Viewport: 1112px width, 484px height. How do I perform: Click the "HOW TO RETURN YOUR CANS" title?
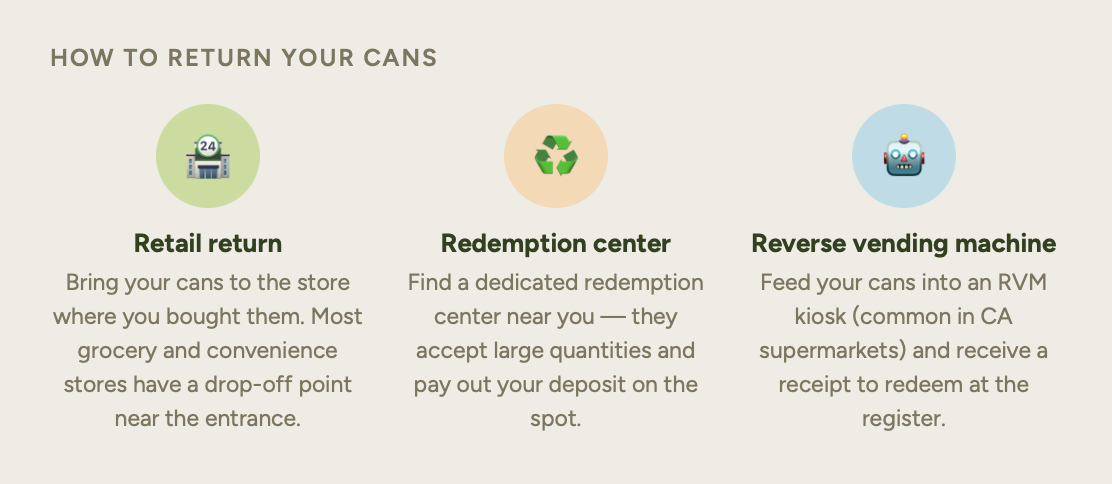coord(244,57)
